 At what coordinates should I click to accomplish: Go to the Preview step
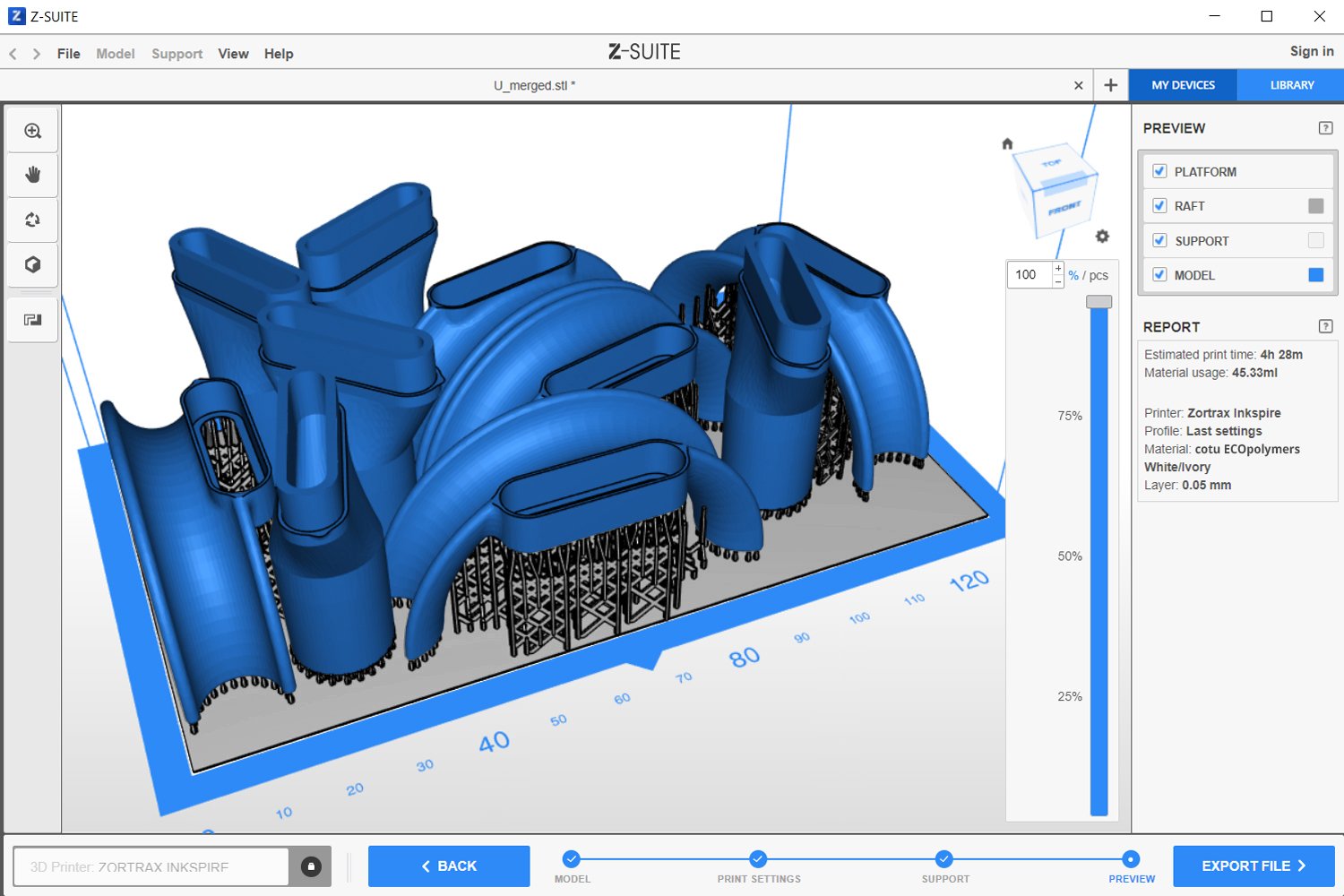click(1131, 859)
